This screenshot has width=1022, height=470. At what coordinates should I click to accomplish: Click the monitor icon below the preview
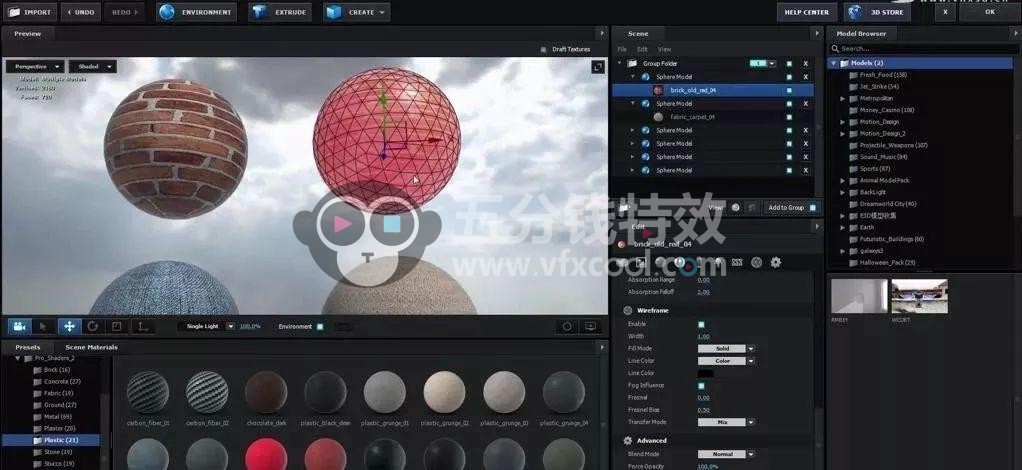(x=590, y=326)
